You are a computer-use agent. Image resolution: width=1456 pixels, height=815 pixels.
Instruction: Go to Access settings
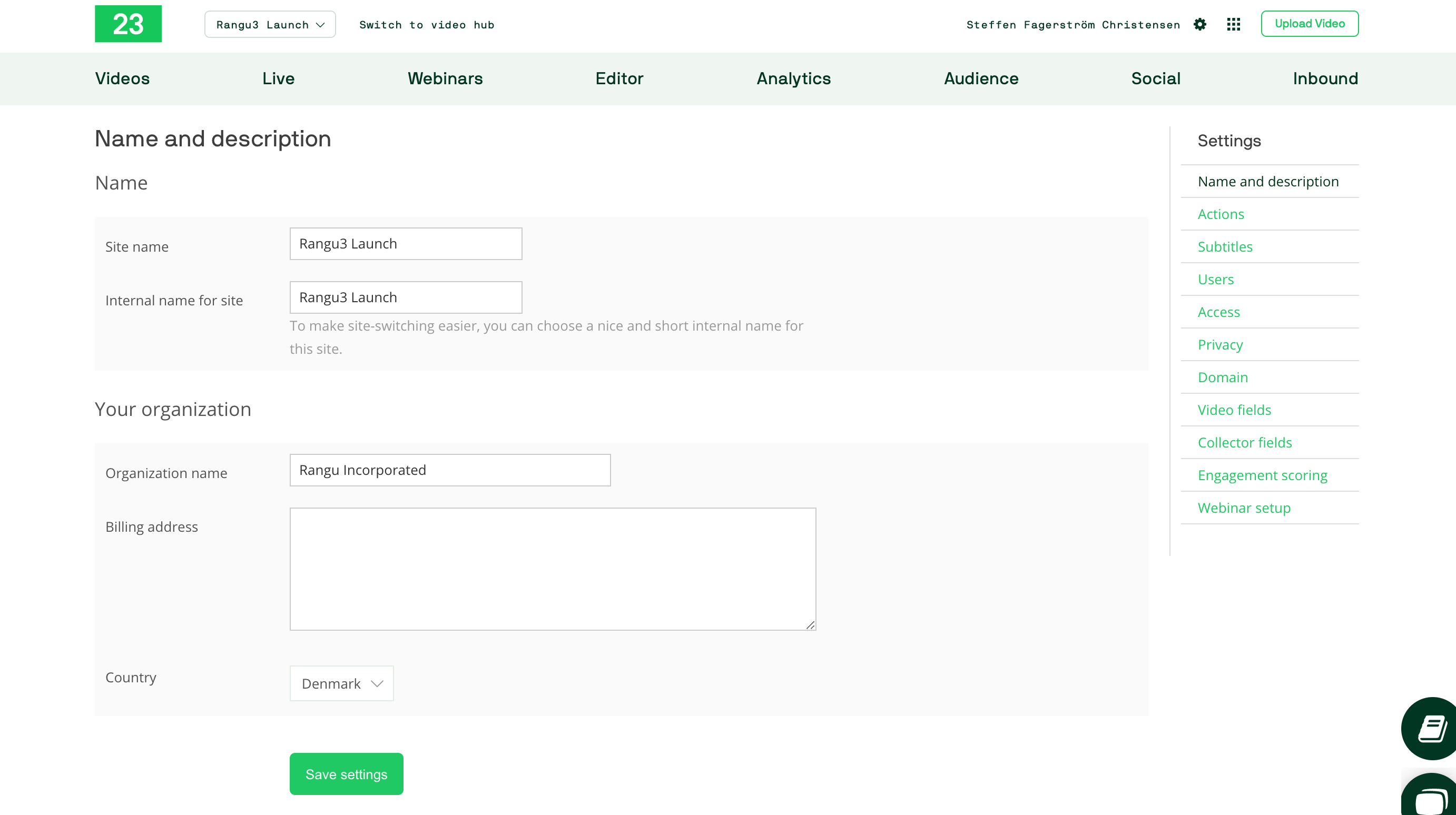click(x=1218, y=312)
